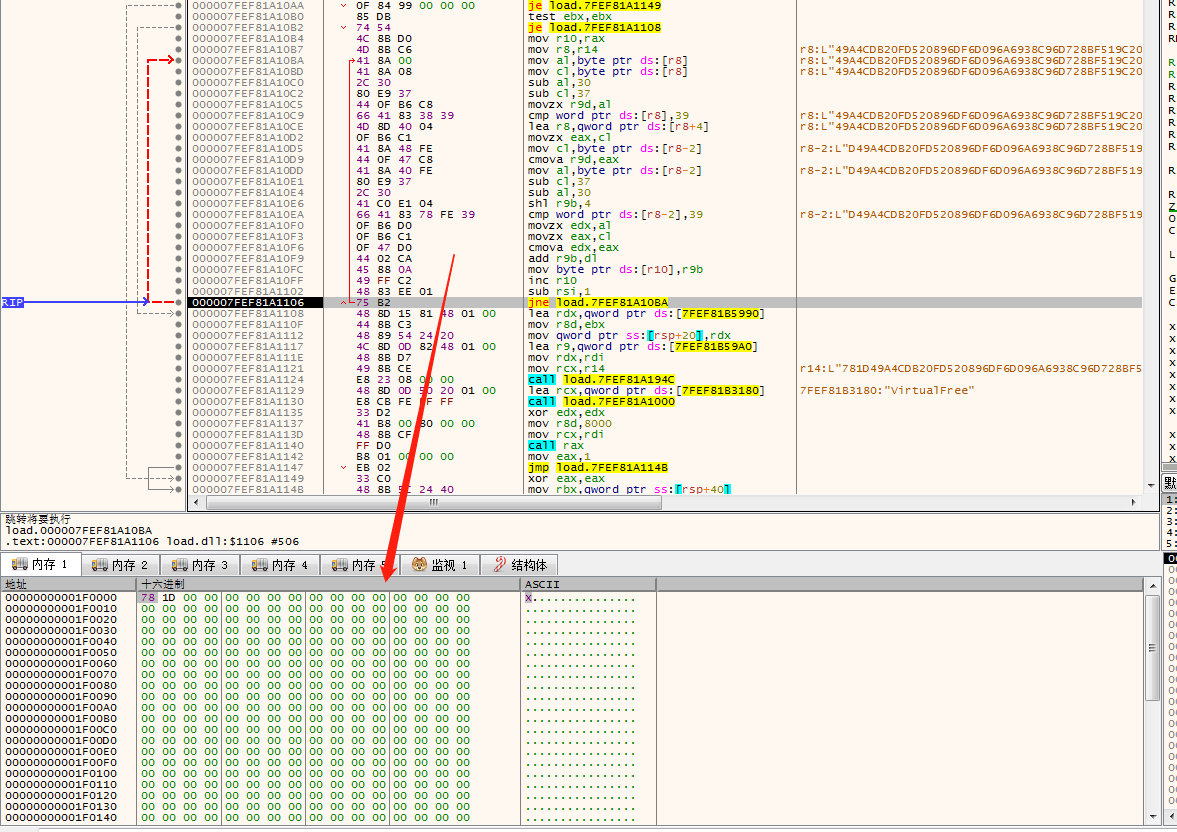Image resolution: width=1177 pixels, height=832 pixels.
Task: Toggle breakpoint dot at 000007FEF81A10BA
Action: click(x=178, y=60)
